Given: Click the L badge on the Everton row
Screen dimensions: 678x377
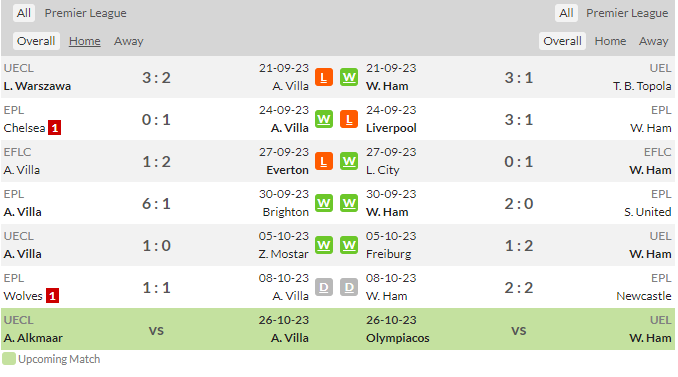Looking at the screenshot, I should [x=323, y=161].
